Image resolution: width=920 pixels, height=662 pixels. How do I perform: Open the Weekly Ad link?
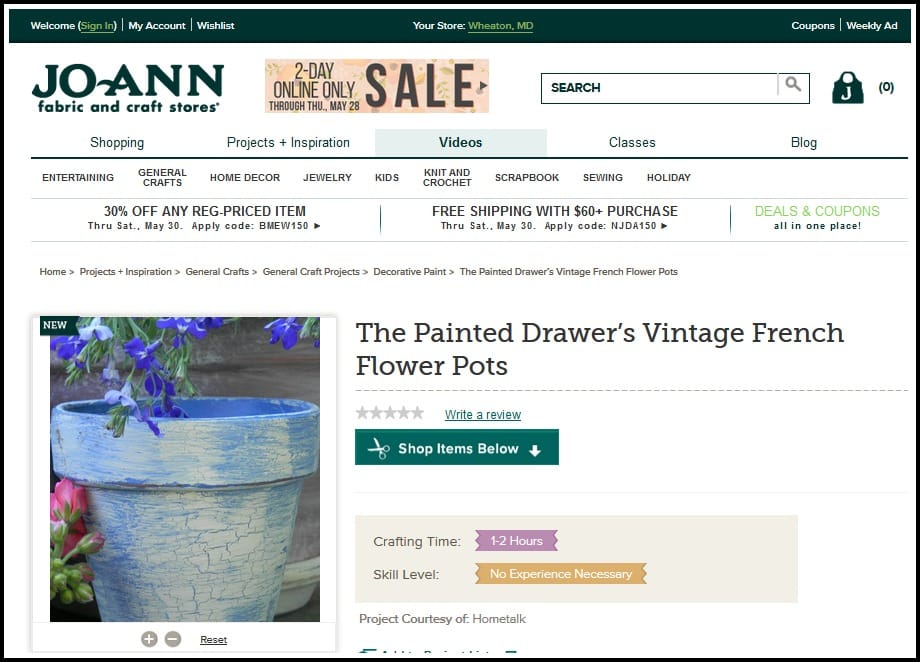[872, 26]
